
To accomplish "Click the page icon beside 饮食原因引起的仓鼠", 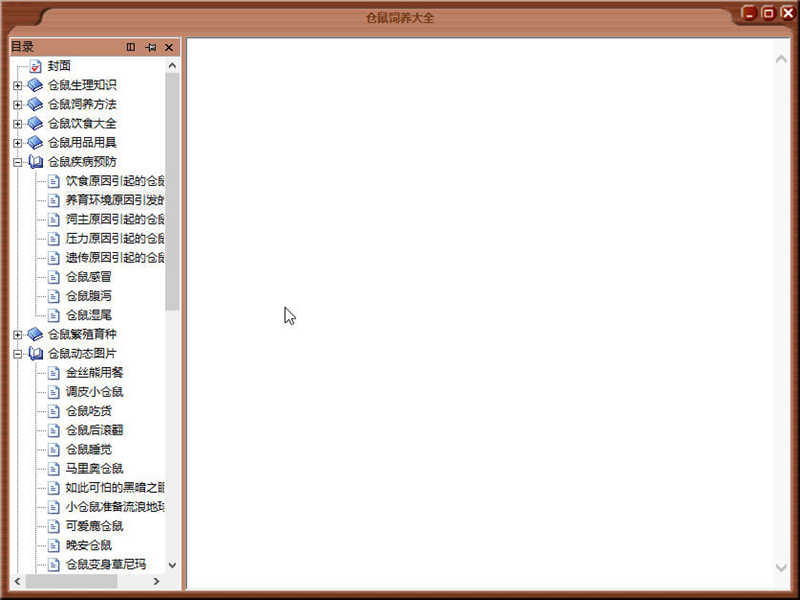I will 54,181.
